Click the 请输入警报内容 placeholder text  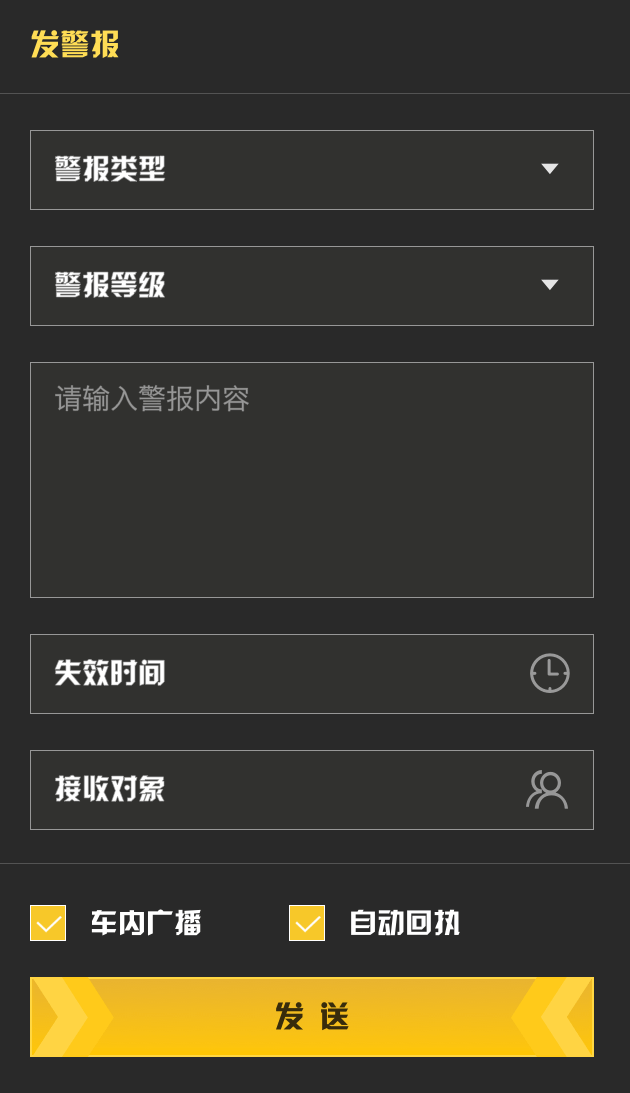click(x=152, y=399)
